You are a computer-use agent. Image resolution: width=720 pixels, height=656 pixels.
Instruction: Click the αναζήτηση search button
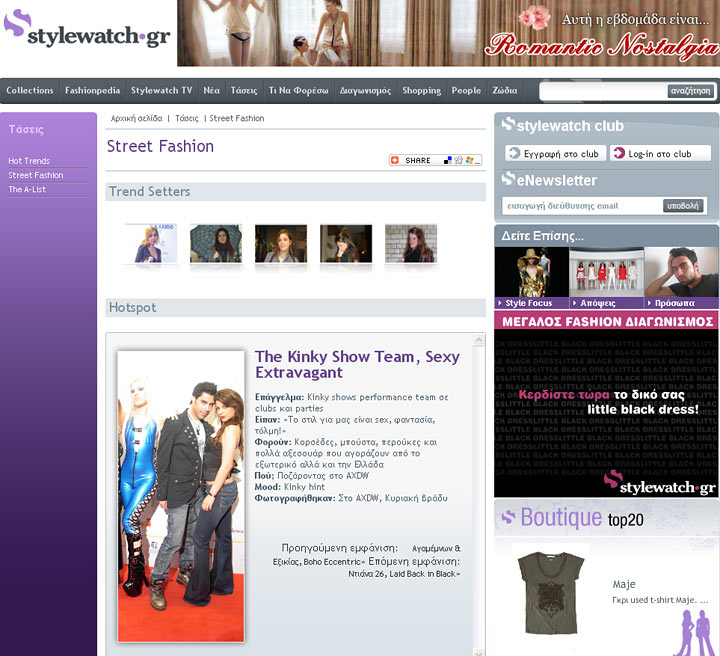[x=690, y=91]
